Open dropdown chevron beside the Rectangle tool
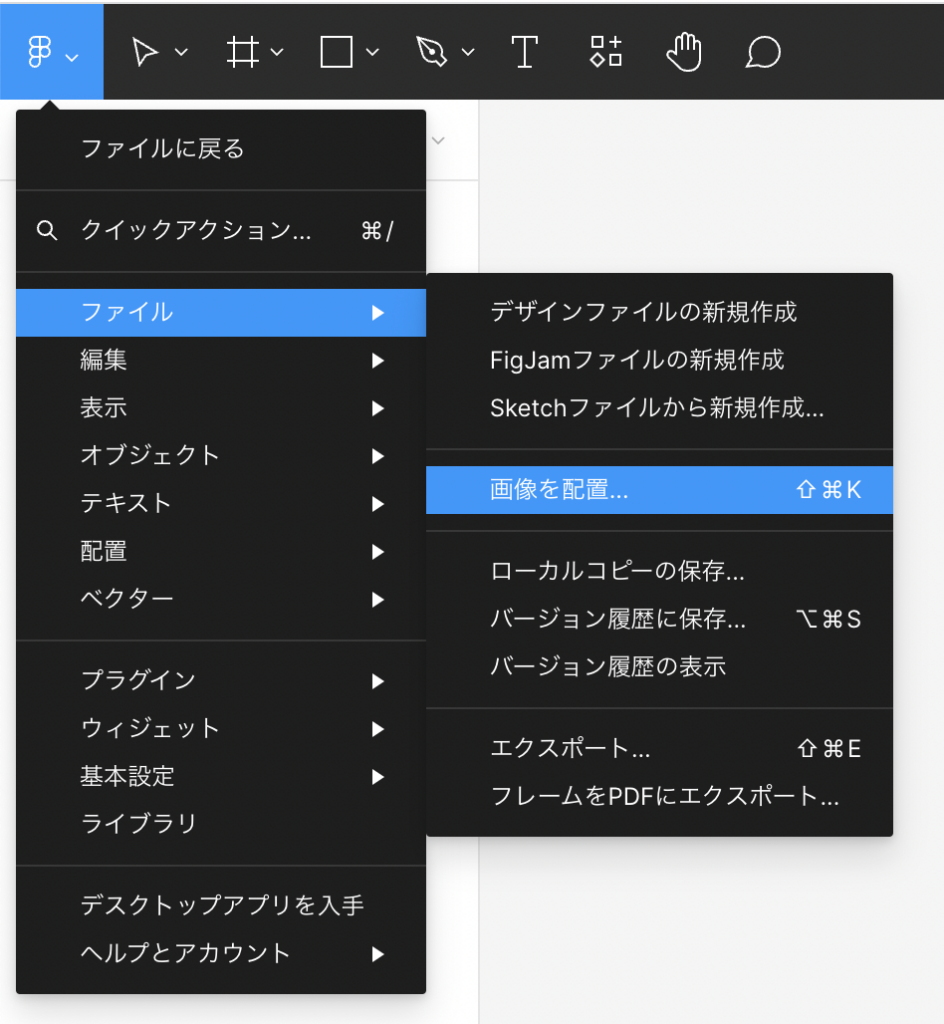Viewport: 944px width, 1024px height. (x=373, y=52)
